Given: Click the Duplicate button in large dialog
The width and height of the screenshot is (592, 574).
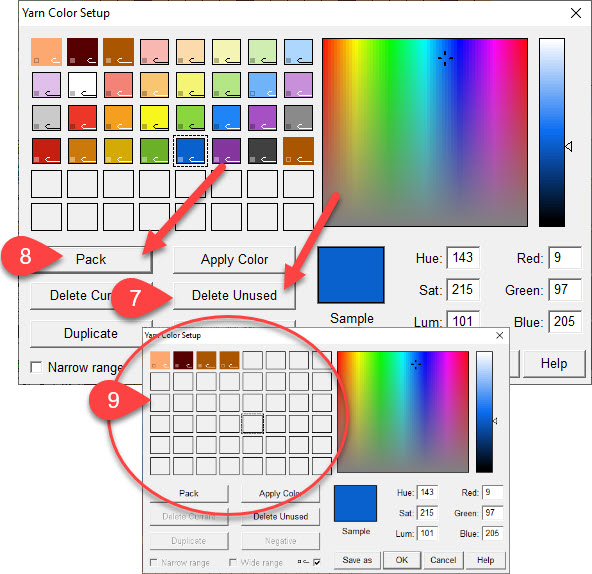Looking at the screenshot, I should point(91,333).
